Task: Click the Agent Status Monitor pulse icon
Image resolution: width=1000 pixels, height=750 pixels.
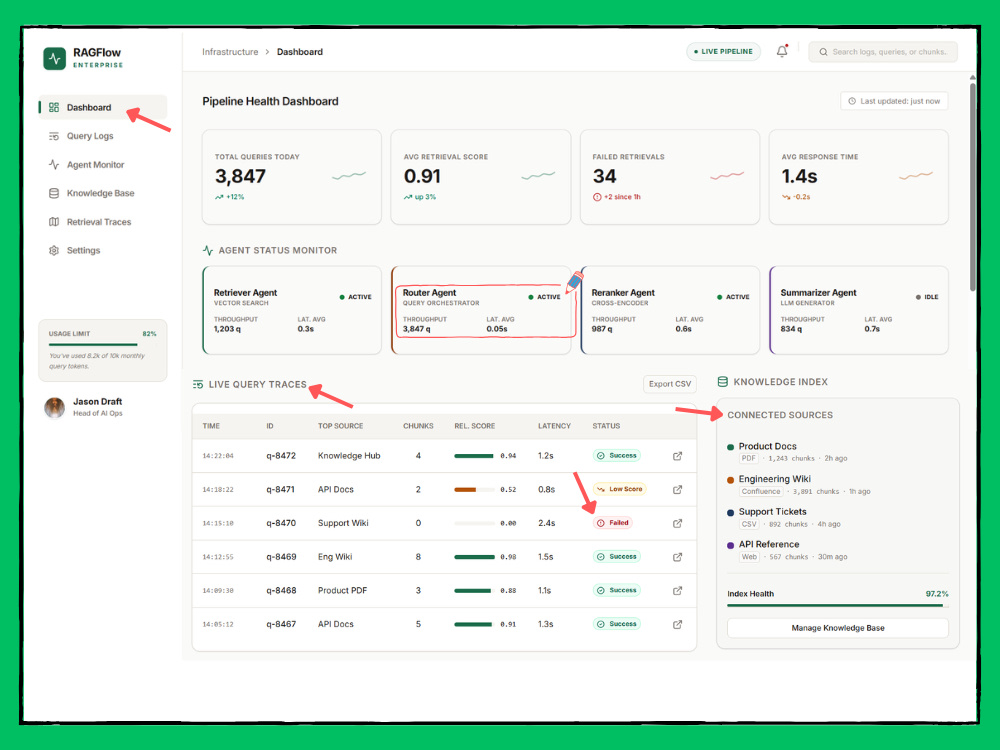Action: click(x=208, y=251)
